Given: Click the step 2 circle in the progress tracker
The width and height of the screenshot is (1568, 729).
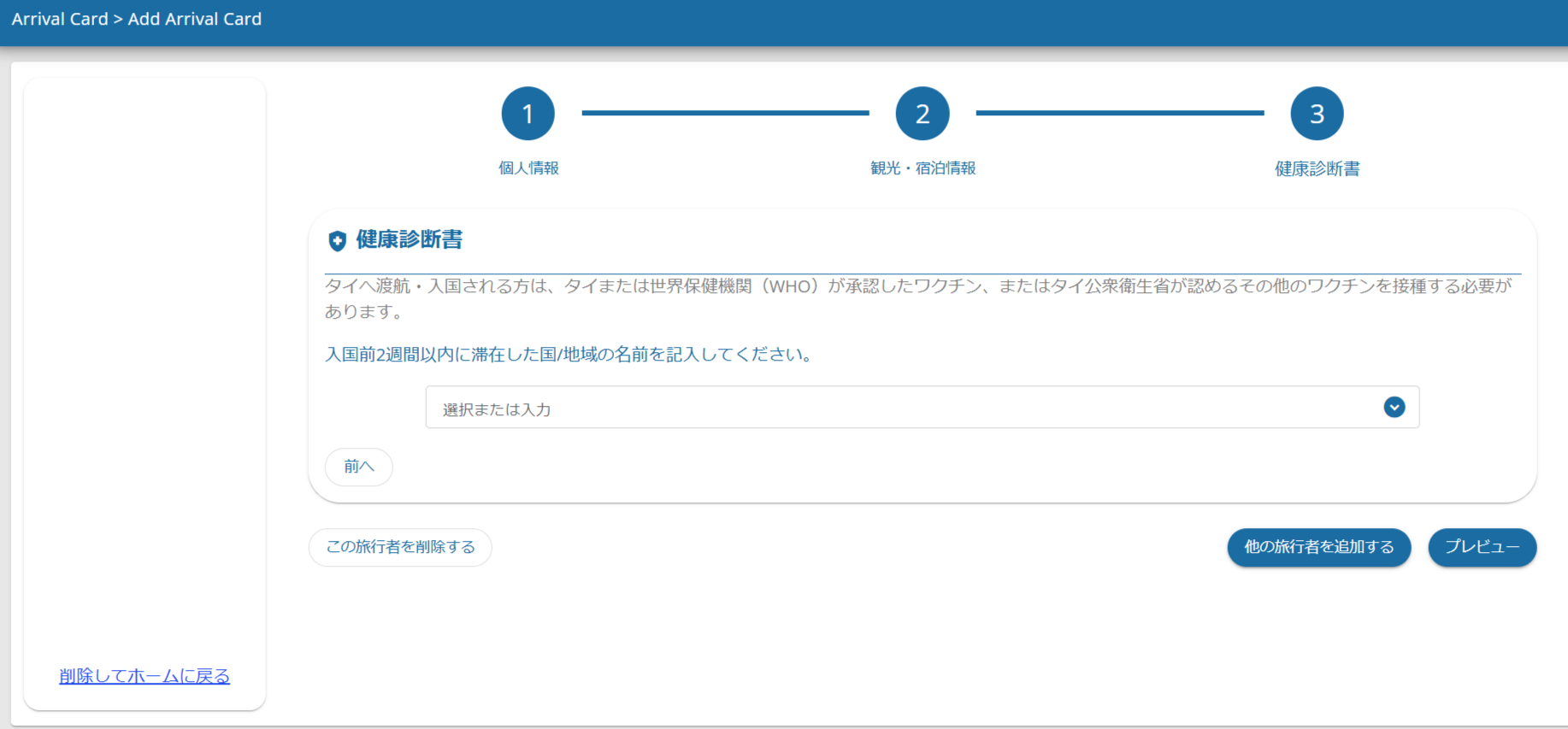Looking at the screenshot, I should 922,114.
